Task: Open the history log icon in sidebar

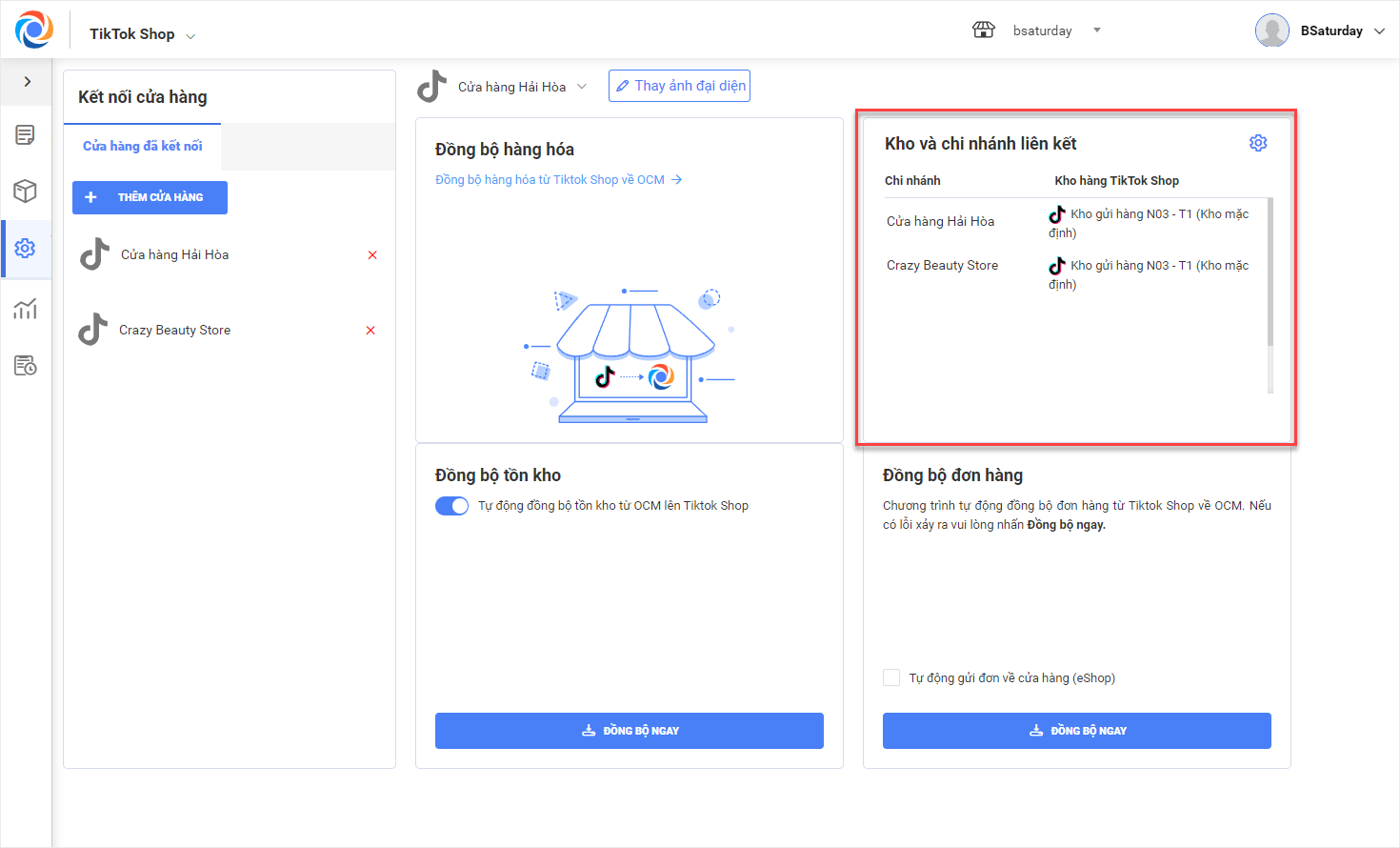Action: [26, 366]
